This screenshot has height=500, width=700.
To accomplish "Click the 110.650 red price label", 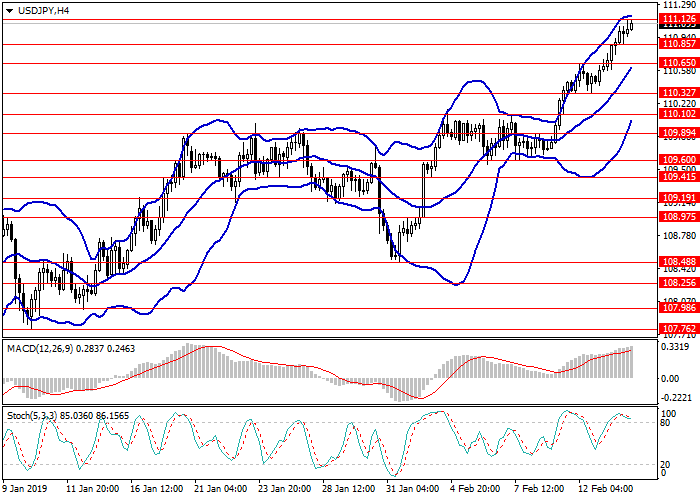I will click(678, 63).
